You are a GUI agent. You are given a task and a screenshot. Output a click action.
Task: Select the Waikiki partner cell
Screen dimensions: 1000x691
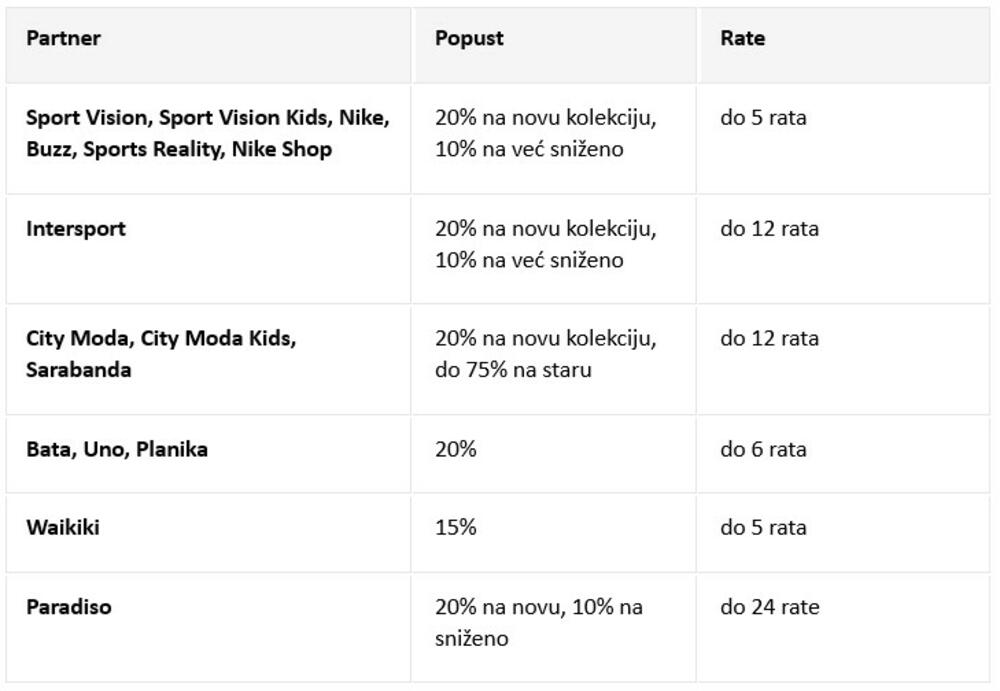(x=63, y=527)
